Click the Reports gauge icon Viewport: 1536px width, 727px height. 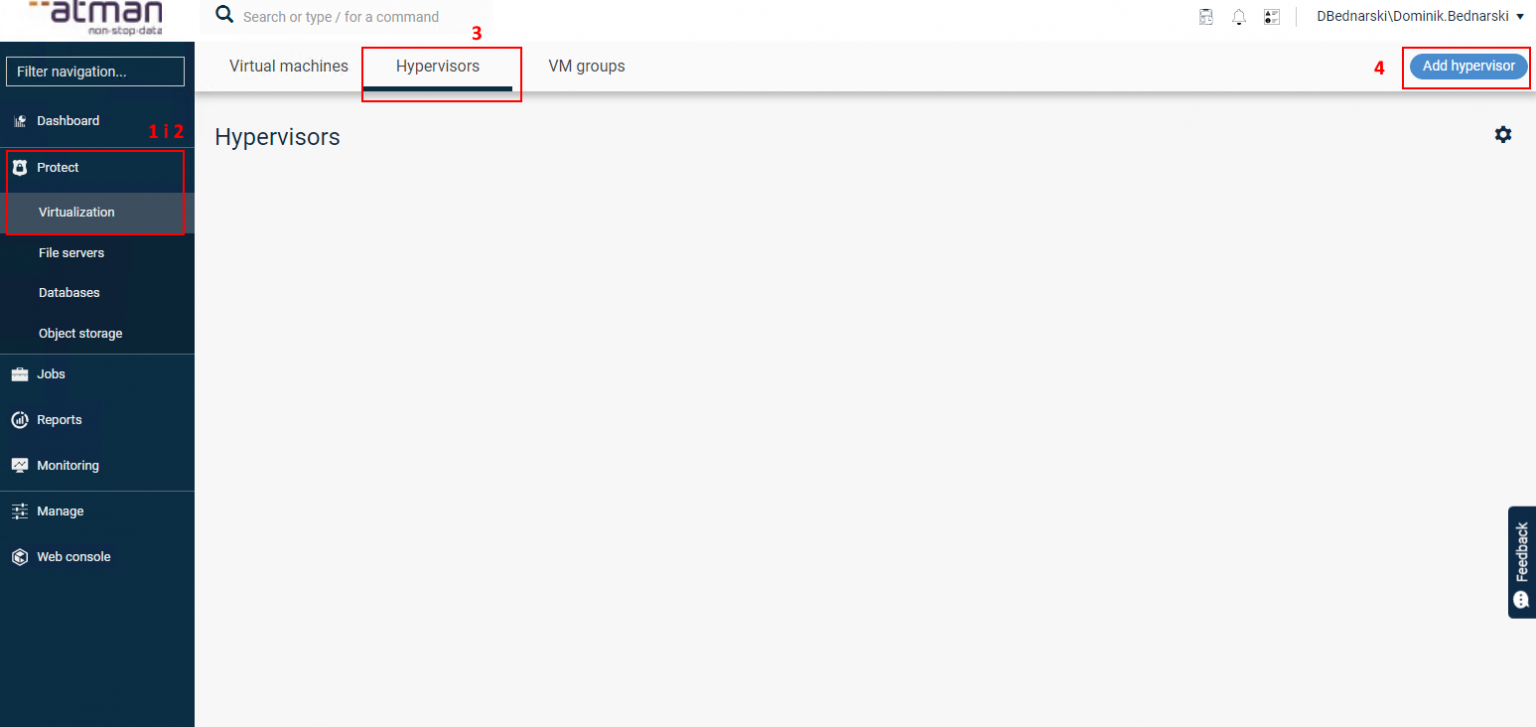[x=20, y=420]
